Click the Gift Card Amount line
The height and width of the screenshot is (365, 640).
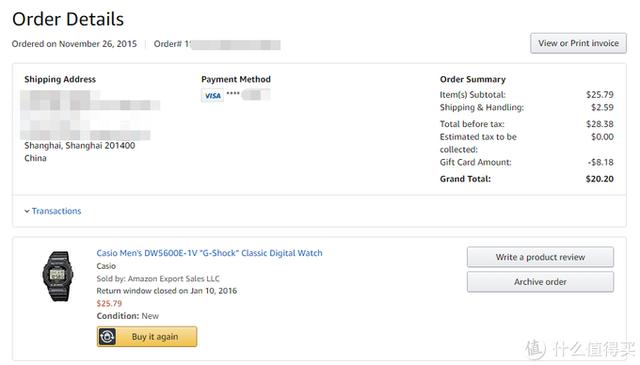[x=527, y=162]
